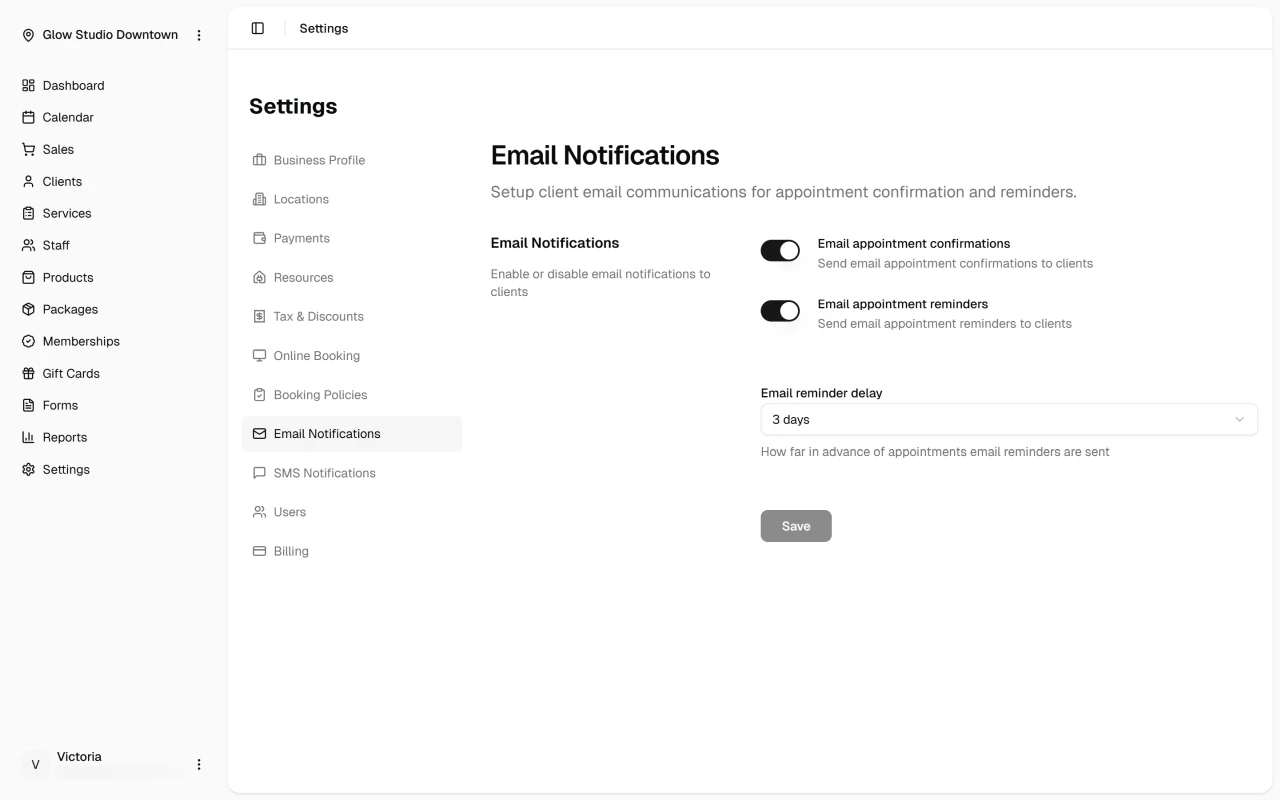Click the Booking Policies clipboard-check icon
1280x800 pixels.
click(259, 394)
